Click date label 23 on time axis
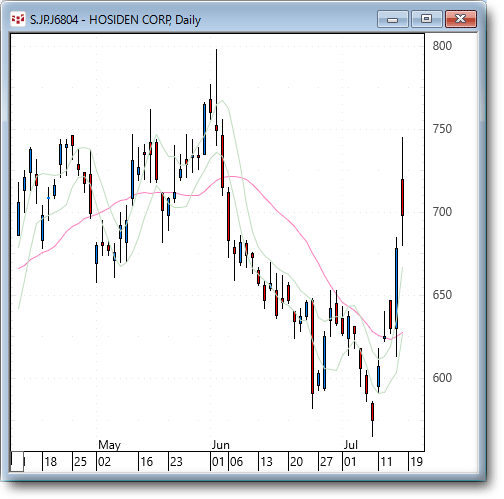The width and height of the screenshot is (504, 499). coord(176,462)
